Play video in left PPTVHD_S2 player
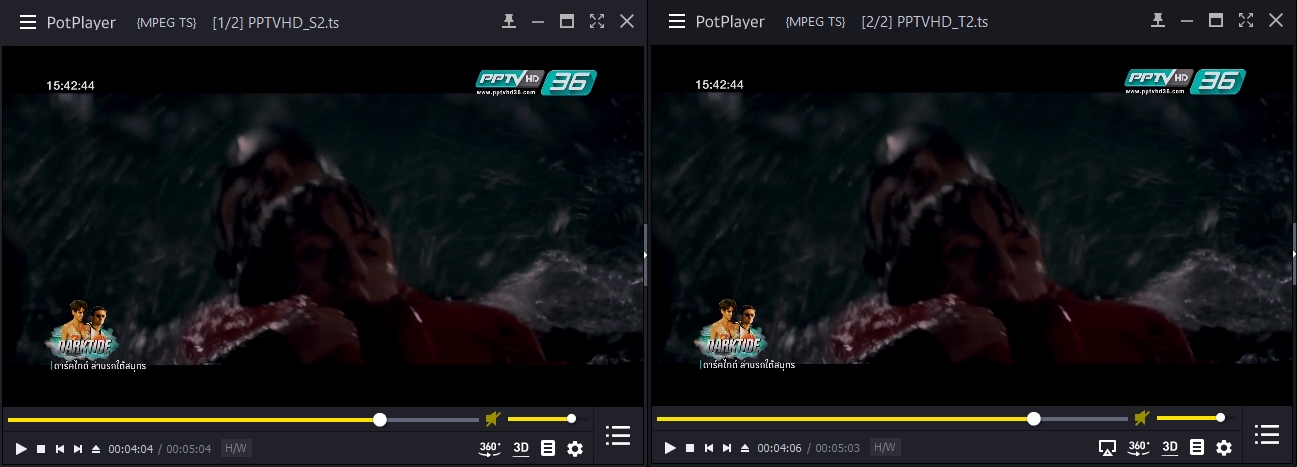This screenshot has width=1297, height=467. click(21, 449)
